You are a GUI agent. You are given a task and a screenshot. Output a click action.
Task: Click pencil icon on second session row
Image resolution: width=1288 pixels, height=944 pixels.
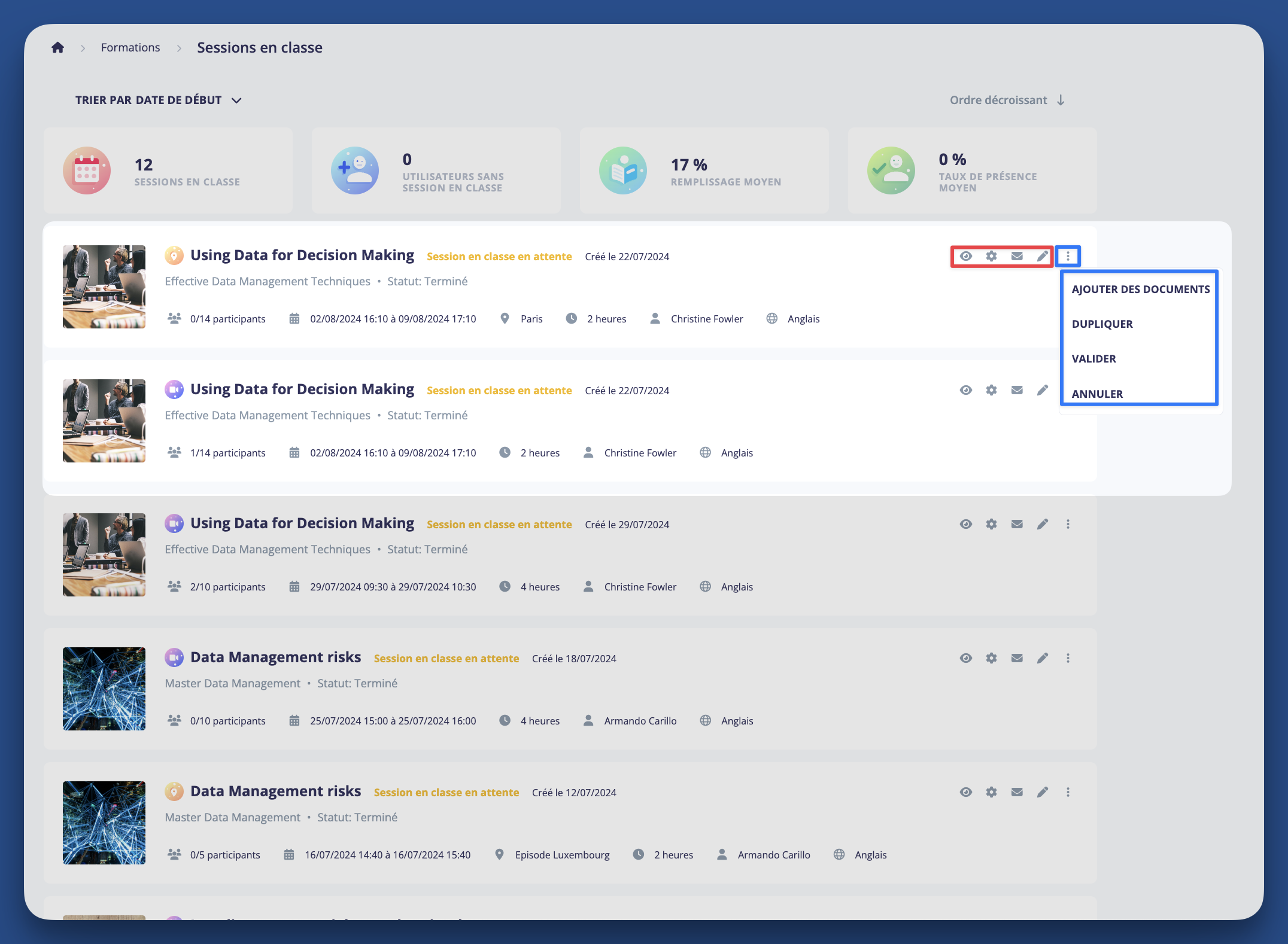point(1042,390)
